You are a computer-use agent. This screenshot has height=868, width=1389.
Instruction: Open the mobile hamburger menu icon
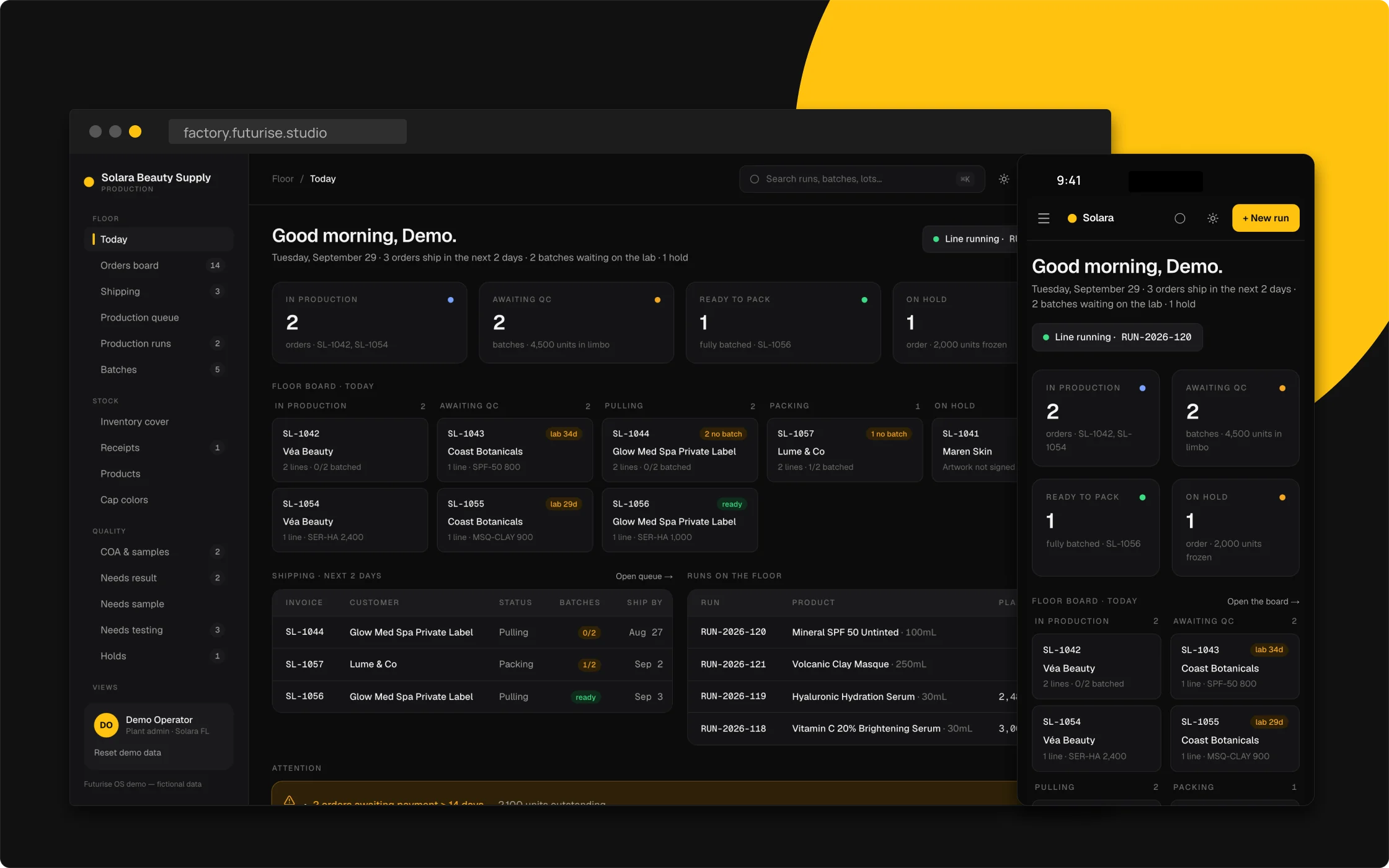coord(1044,218)
